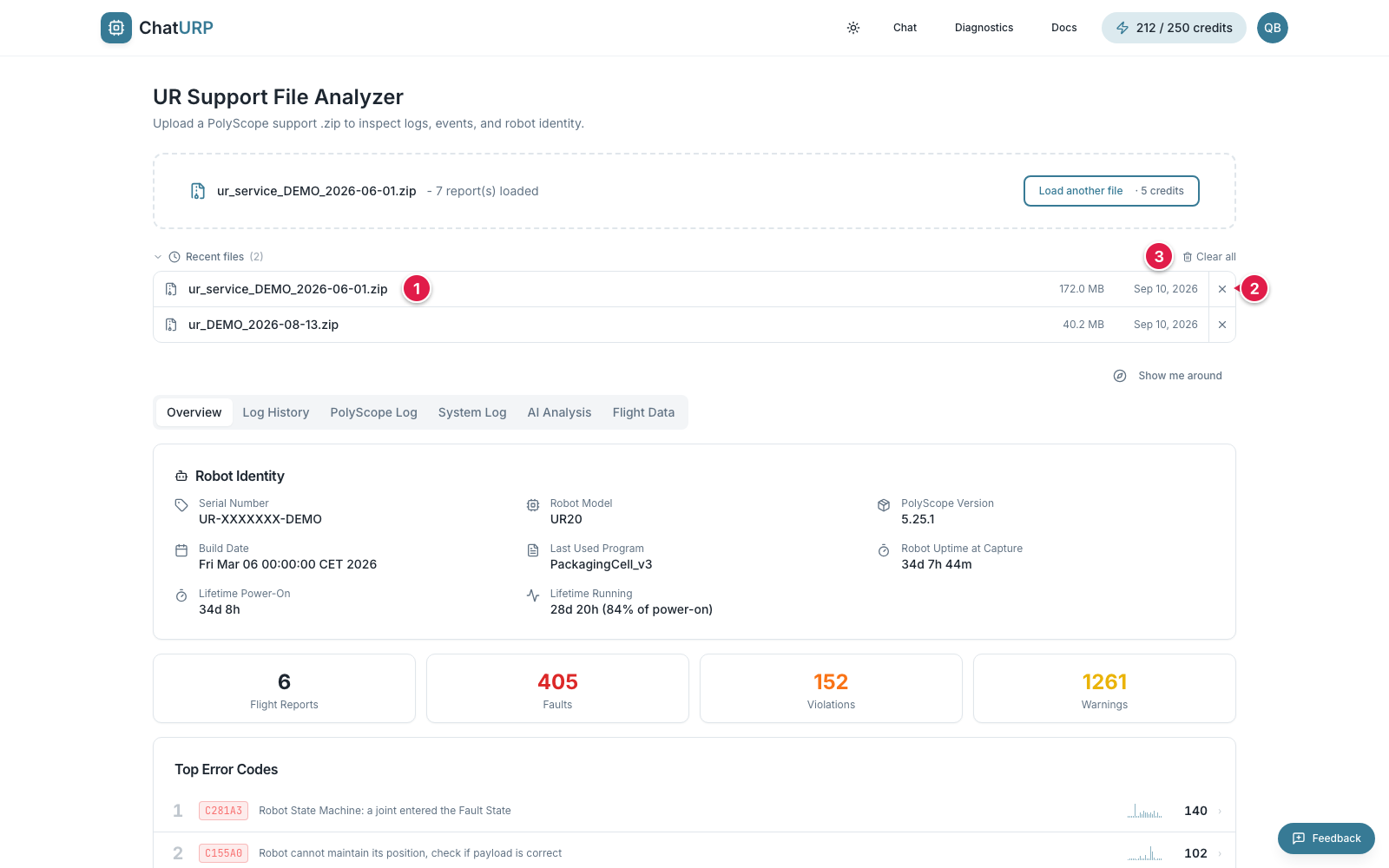Click the 212 / 250 credits badge
Screen dimensions: 1389x868
click(x=1174, y=28)
